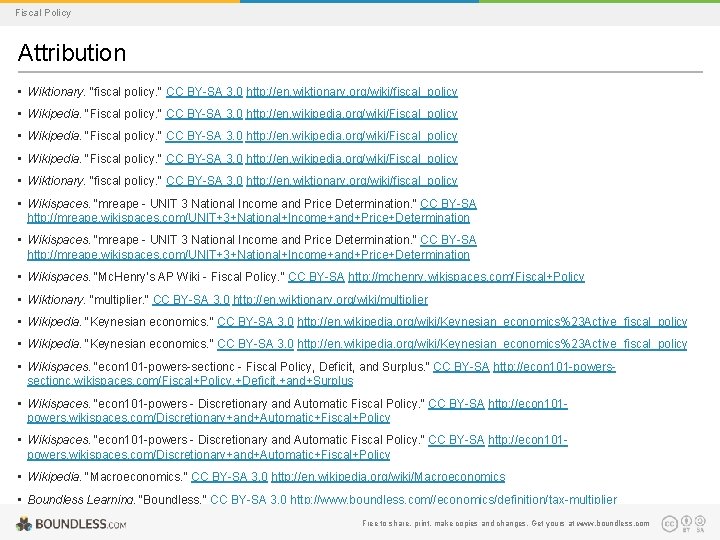The height and width of the screenshot is (540, 720).
Task: Open Wiktionary fiscal_policy URL just above the mreape entries
Action: pos(352,181)
